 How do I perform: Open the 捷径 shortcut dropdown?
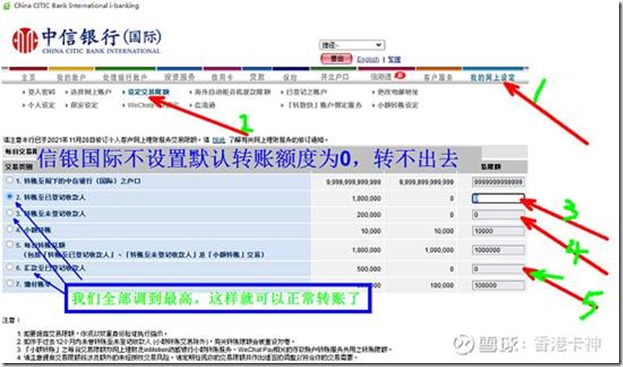pos(352,45)
